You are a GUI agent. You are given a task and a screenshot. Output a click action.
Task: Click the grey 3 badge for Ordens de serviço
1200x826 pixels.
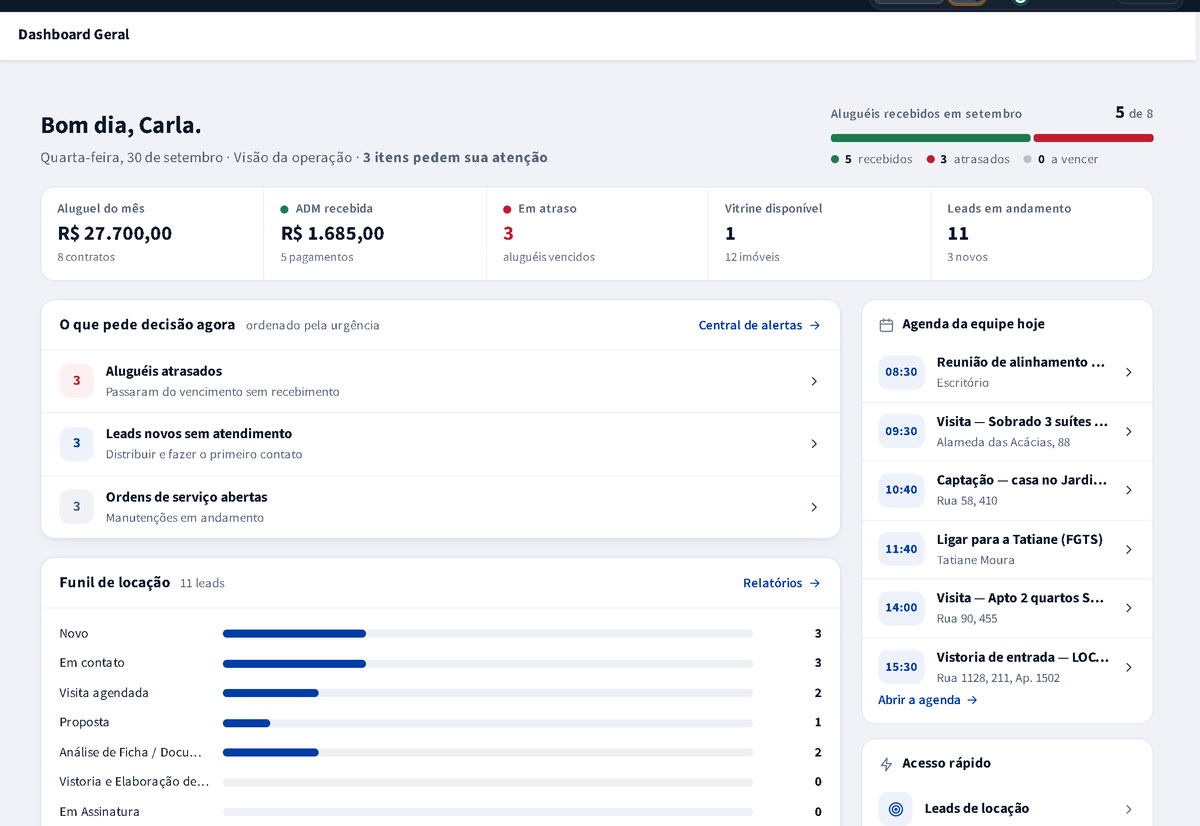coord(77,507)
